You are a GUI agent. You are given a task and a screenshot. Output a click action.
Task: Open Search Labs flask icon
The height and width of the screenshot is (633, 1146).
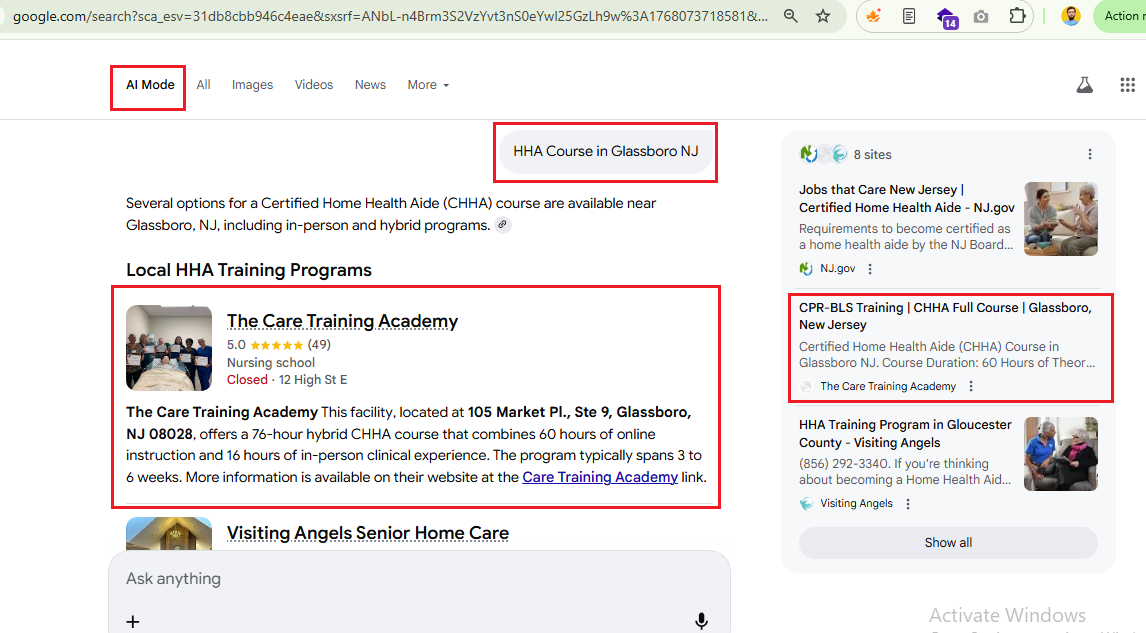[x=1085, y=85]
